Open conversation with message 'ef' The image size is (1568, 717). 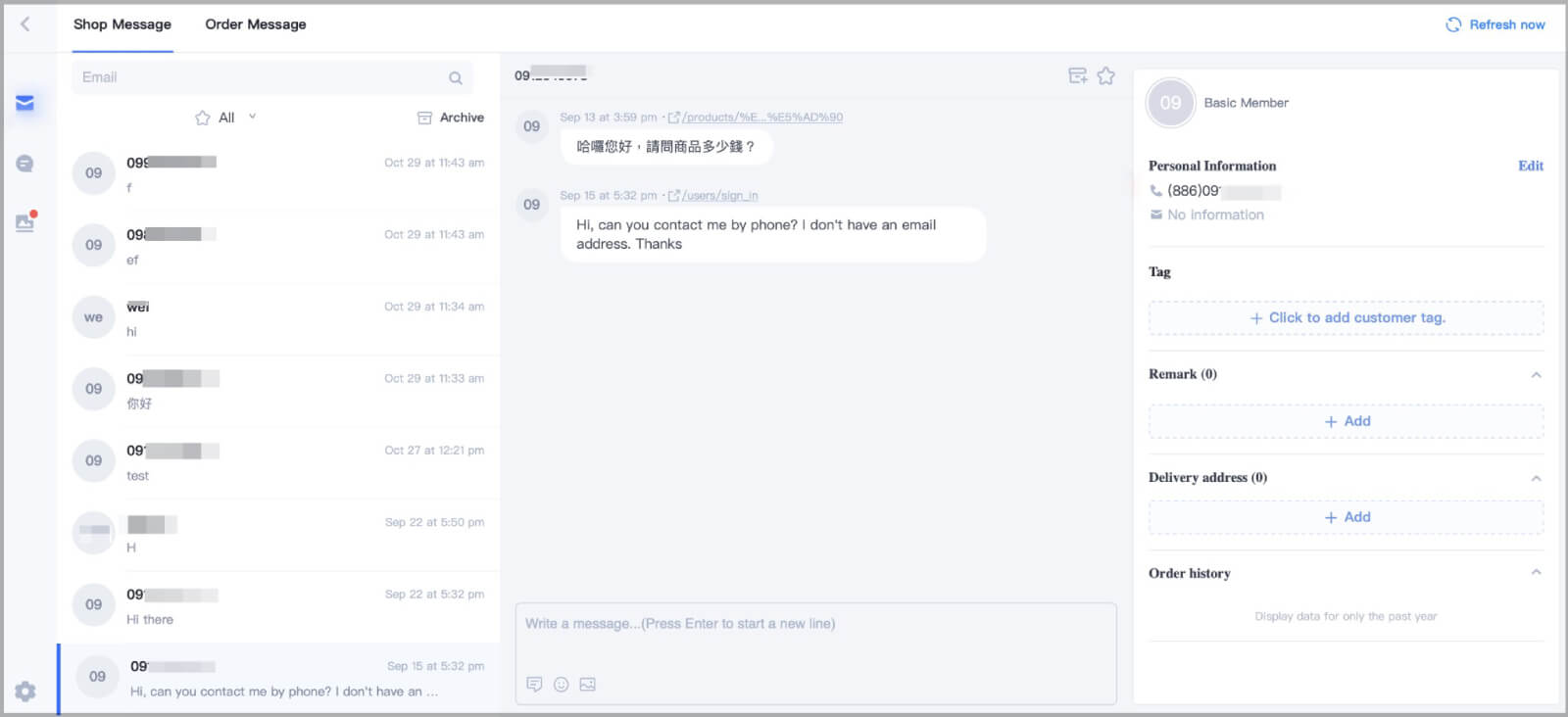click(x=278, y=247)
